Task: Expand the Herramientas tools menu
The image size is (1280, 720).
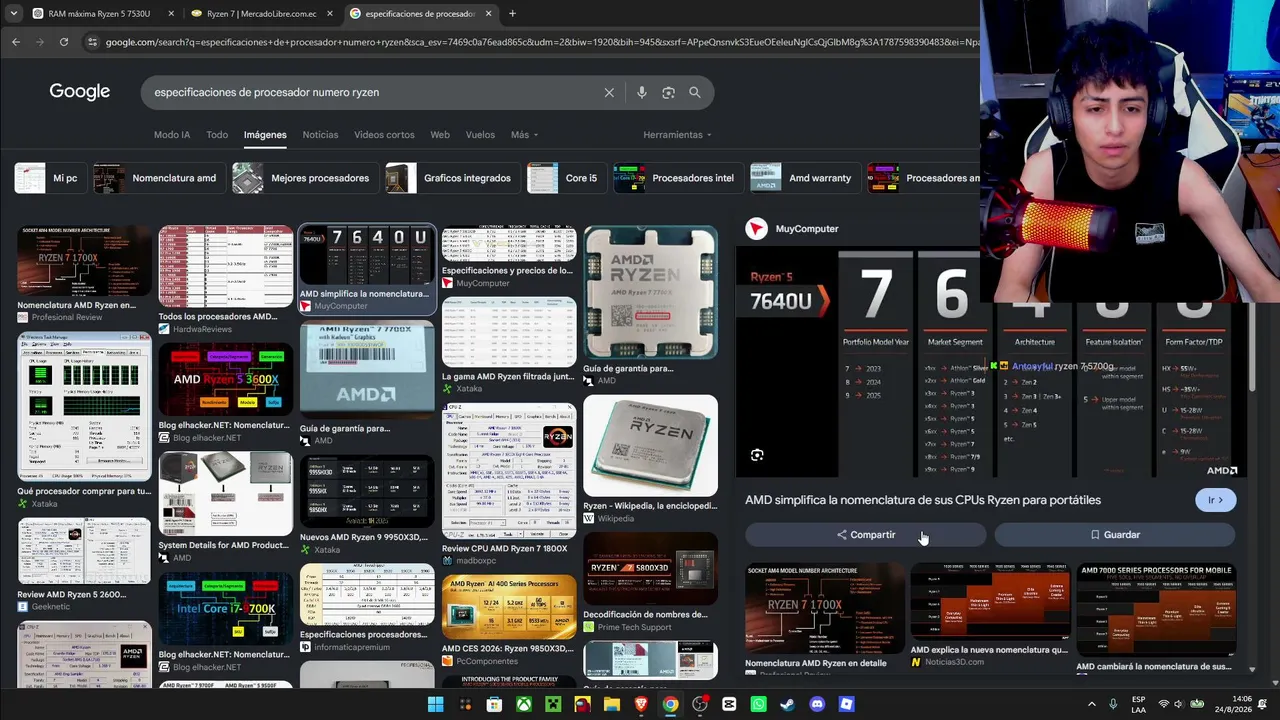Action: tap(677, 135)
